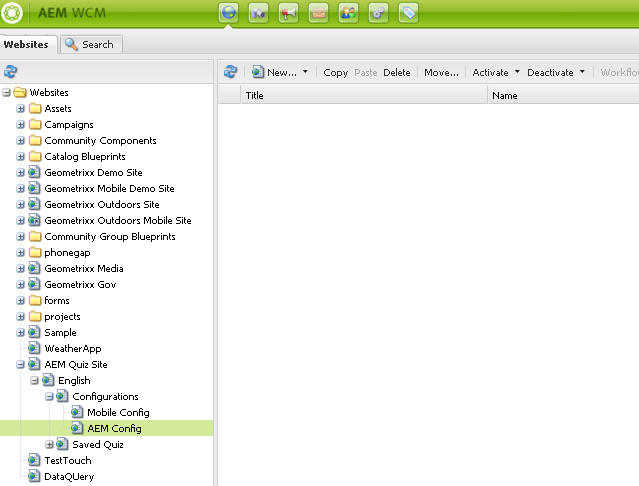The image size is (639, 486).
Task: Click the DataQUery page icon
Action: [34, 476]
